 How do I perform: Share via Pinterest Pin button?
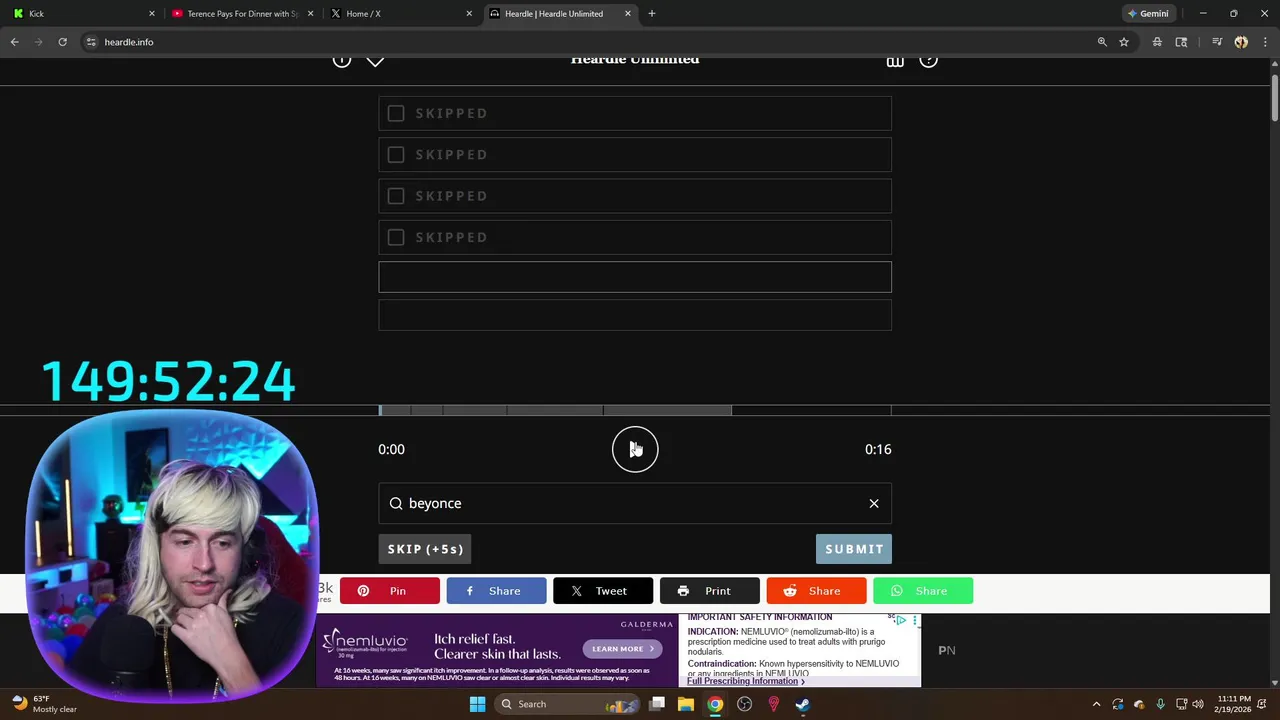pyautogui.click(x=390, y=591)
